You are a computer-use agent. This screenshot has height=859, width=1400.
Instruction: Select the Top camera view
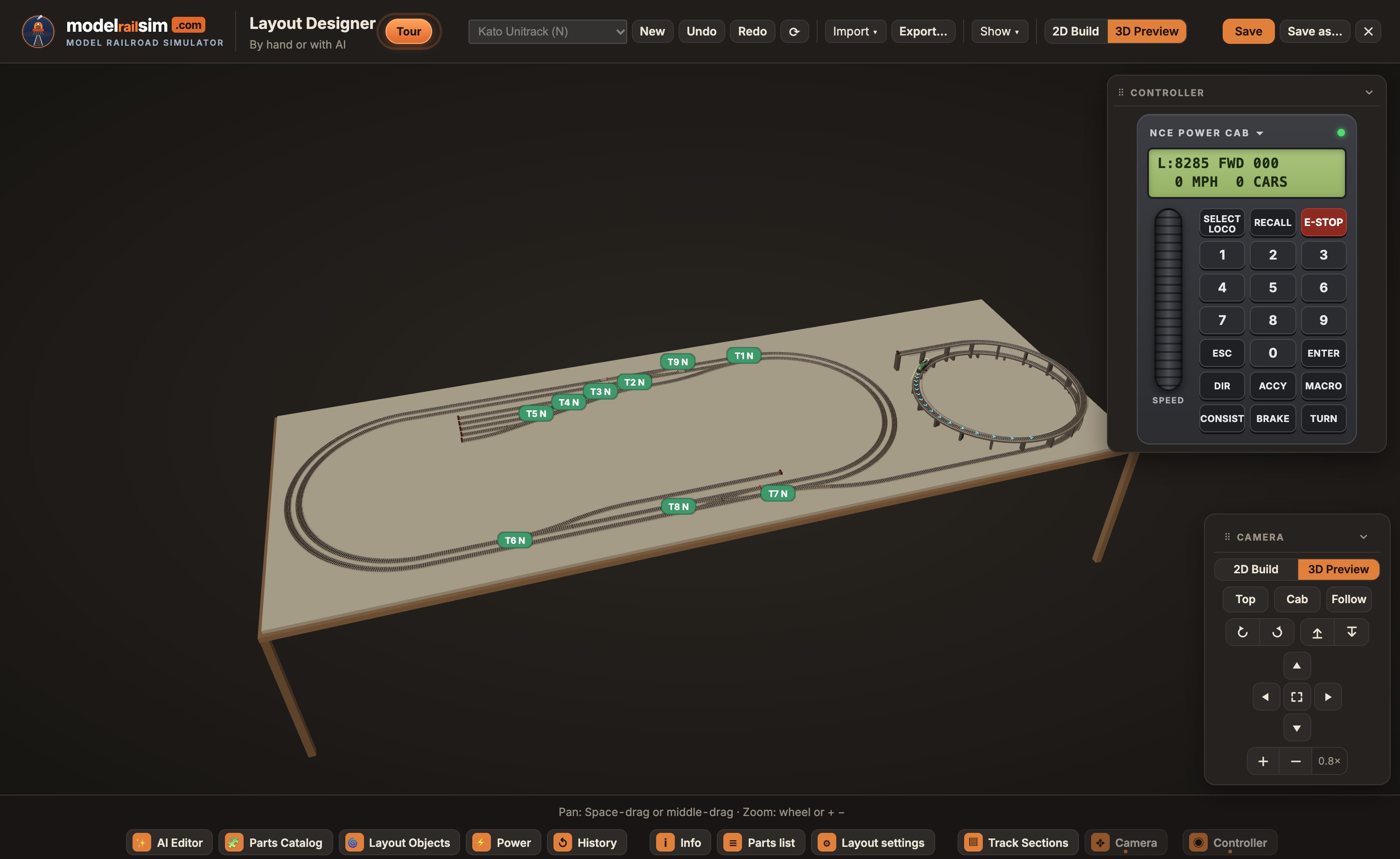(1246, 599)
